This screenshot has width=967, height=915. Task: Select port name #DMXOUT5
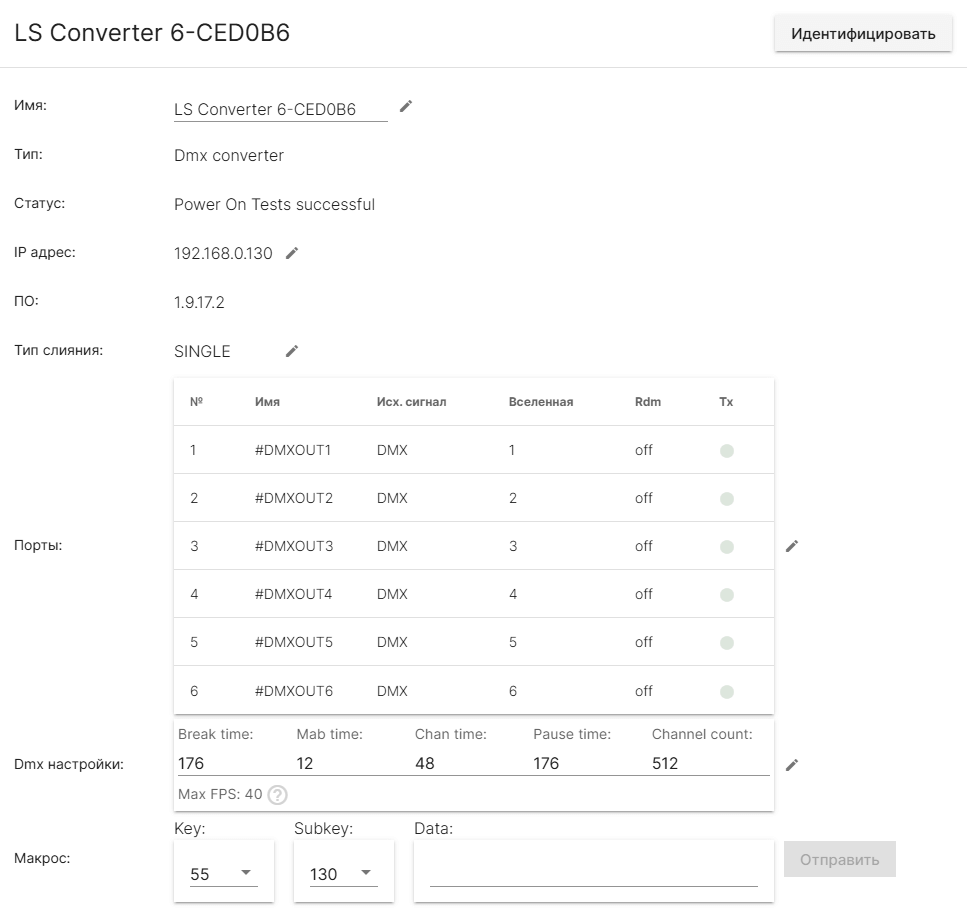point(294,642)
